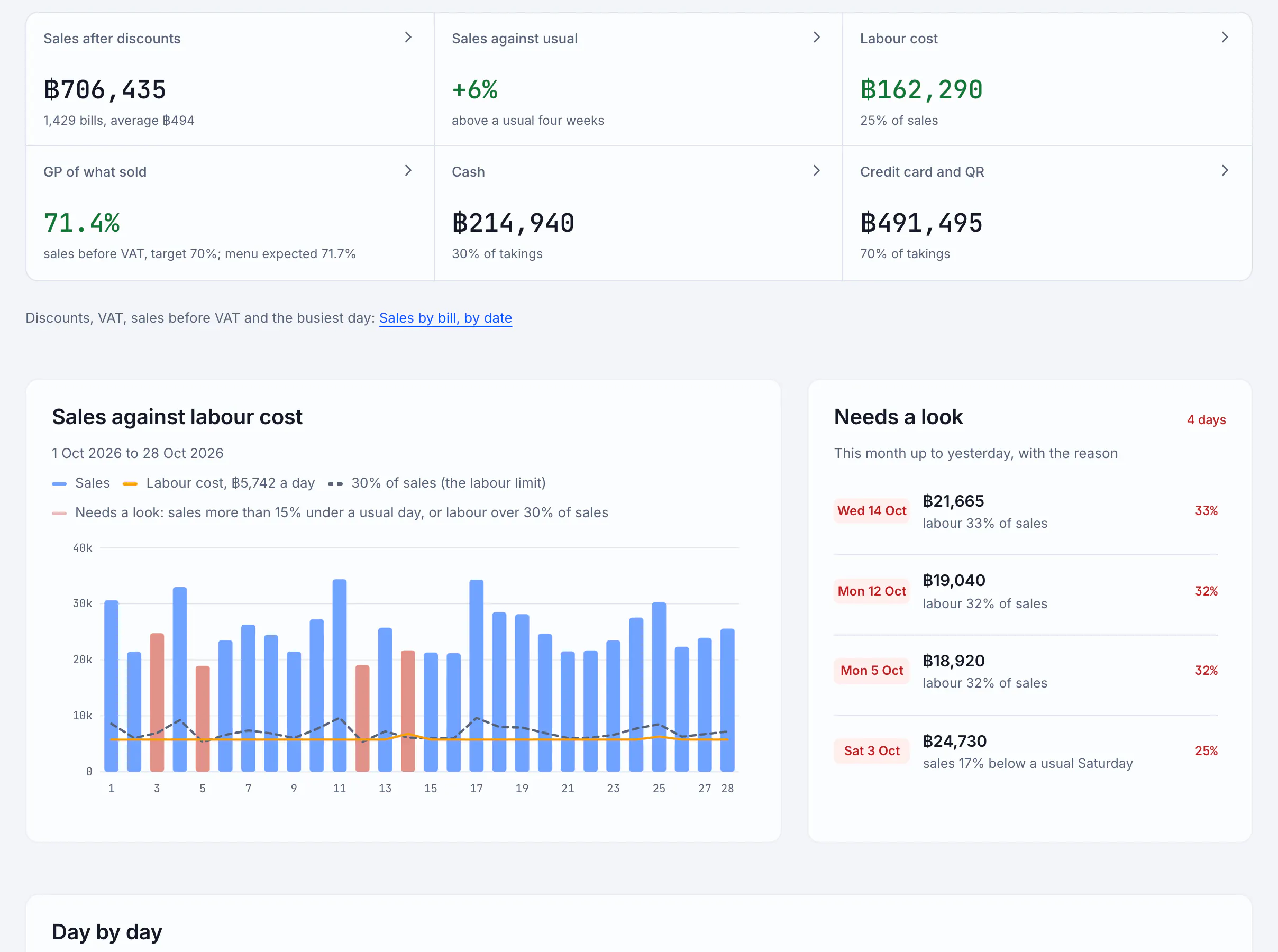This screenshot has width=1278, height=952.
Task: Click the tall blue bar for day 11
Action: click(x=340, y=675)
